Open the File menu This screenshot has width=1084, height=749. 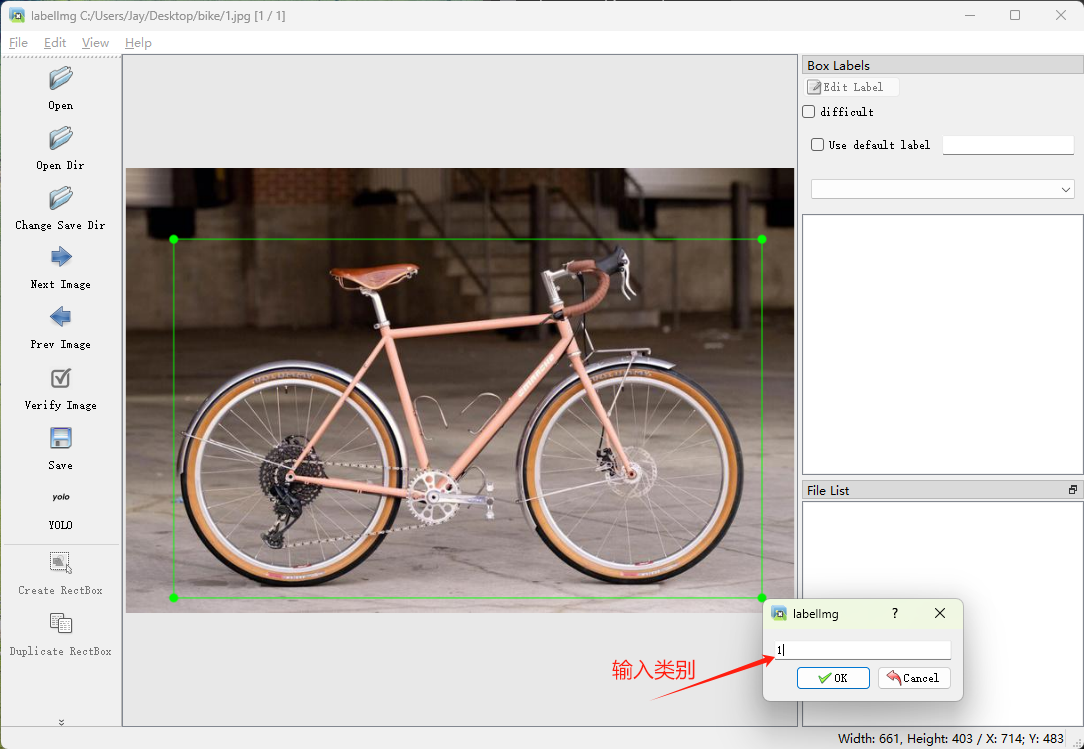(19, 43)
